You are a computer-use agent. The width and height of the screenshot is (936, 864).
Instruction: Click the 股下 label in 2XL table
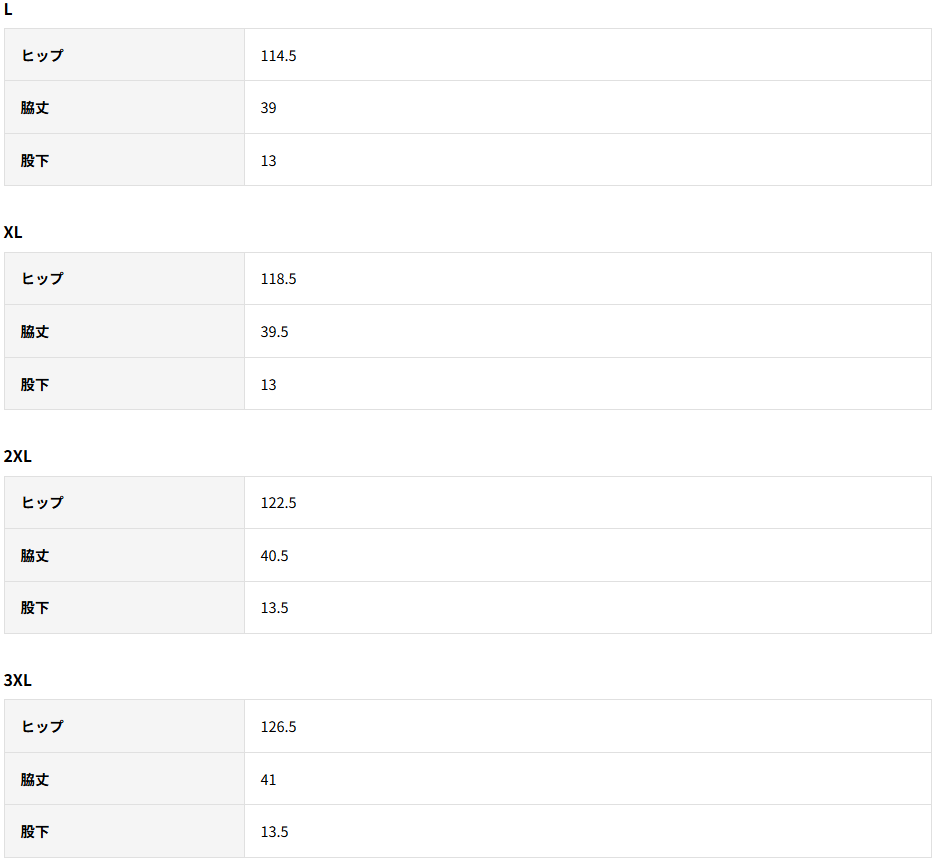click(35, 608)
